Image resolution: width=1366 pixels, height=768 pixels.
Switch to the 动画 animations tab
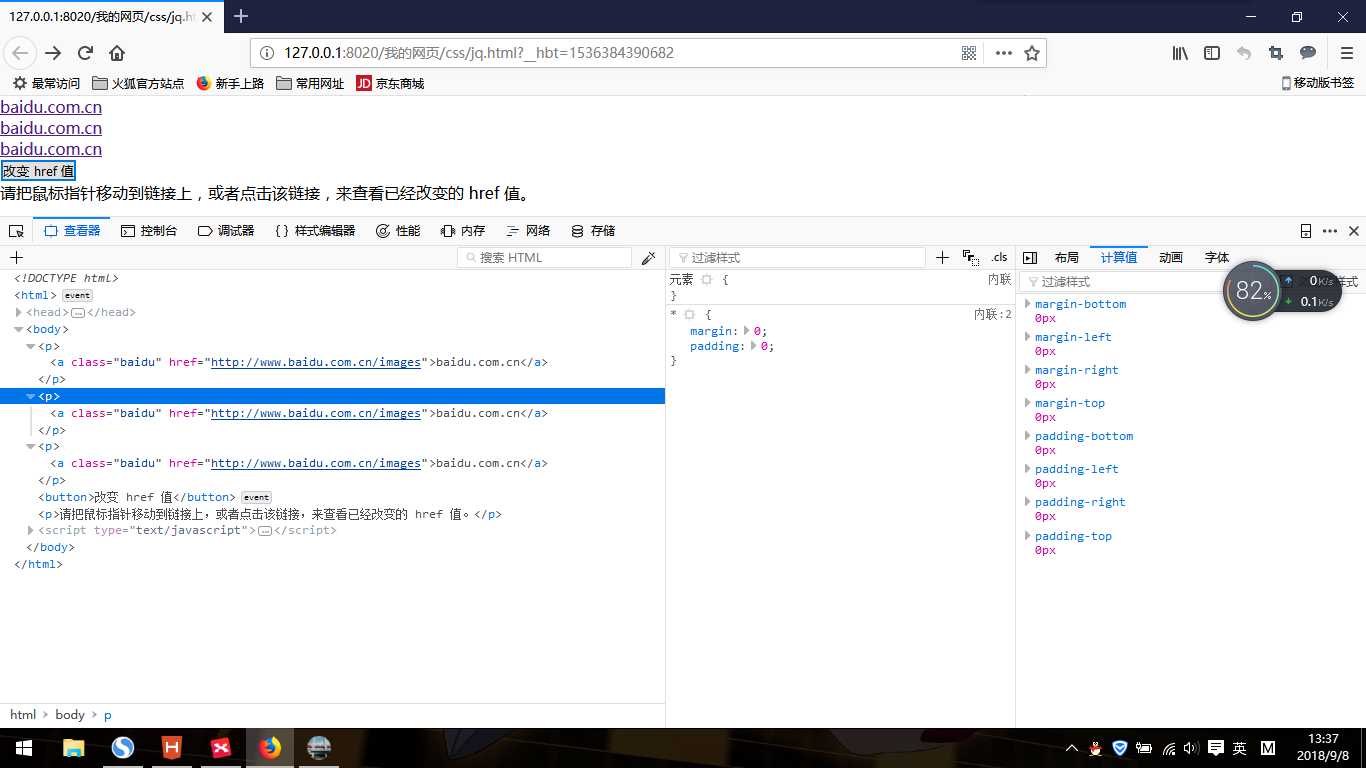1171,258
